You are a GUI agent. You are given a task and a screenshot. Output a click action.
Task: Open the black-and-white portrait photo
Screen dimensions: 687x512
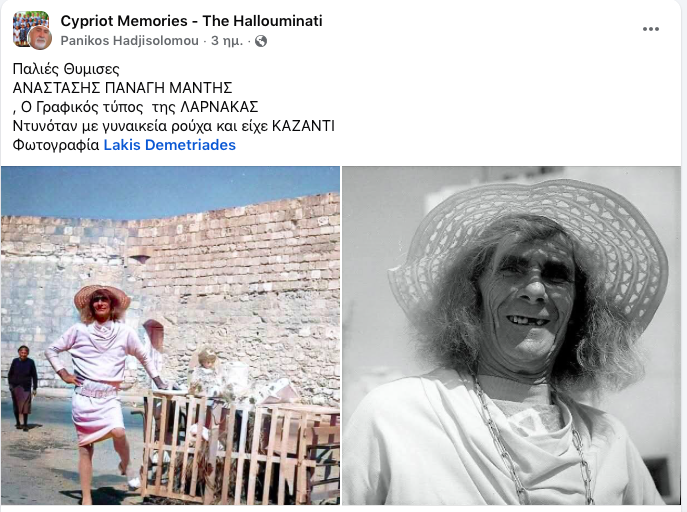click(511, 335)
